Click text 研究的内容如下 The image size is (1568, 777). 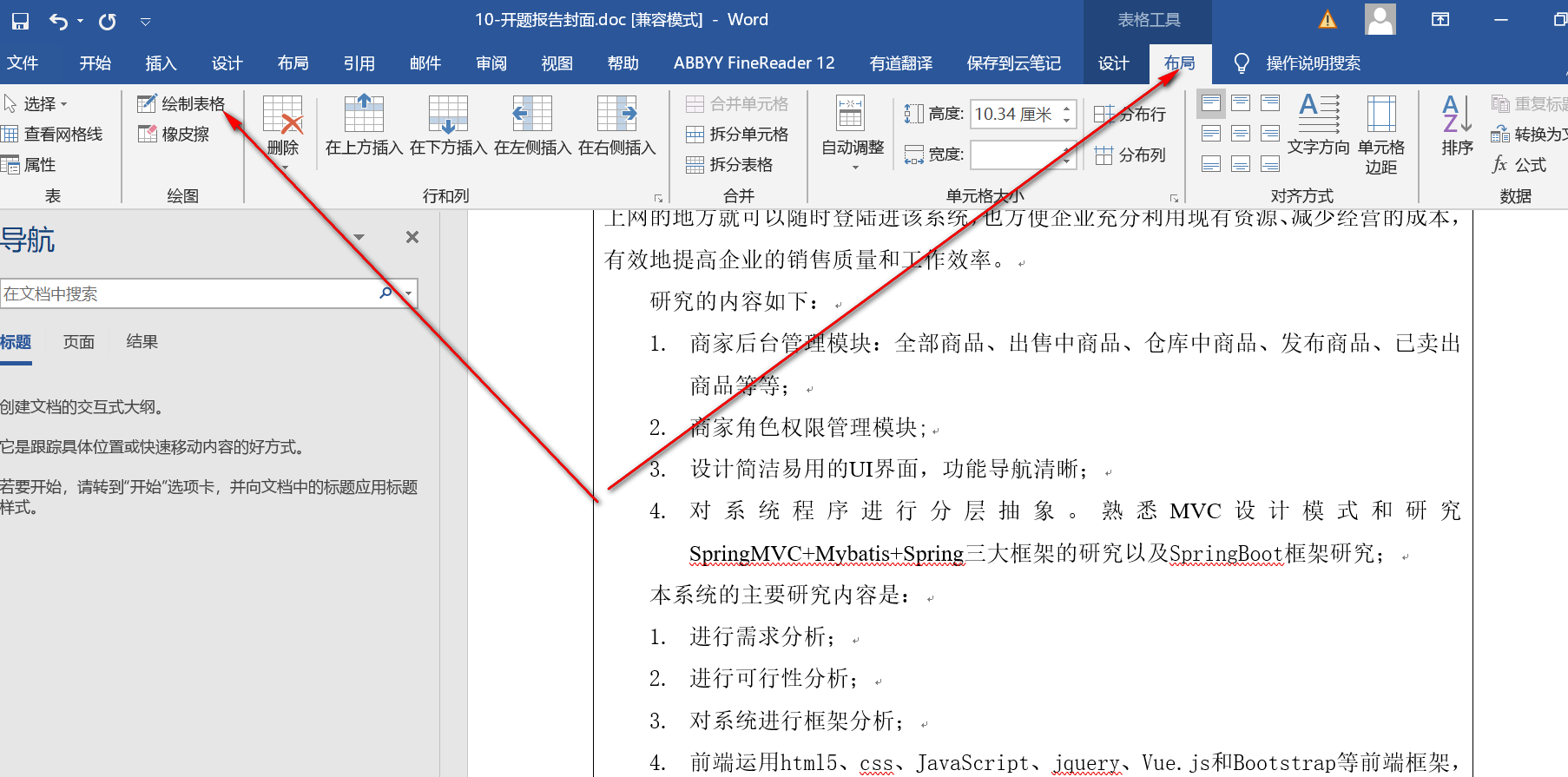click(728, 301)
